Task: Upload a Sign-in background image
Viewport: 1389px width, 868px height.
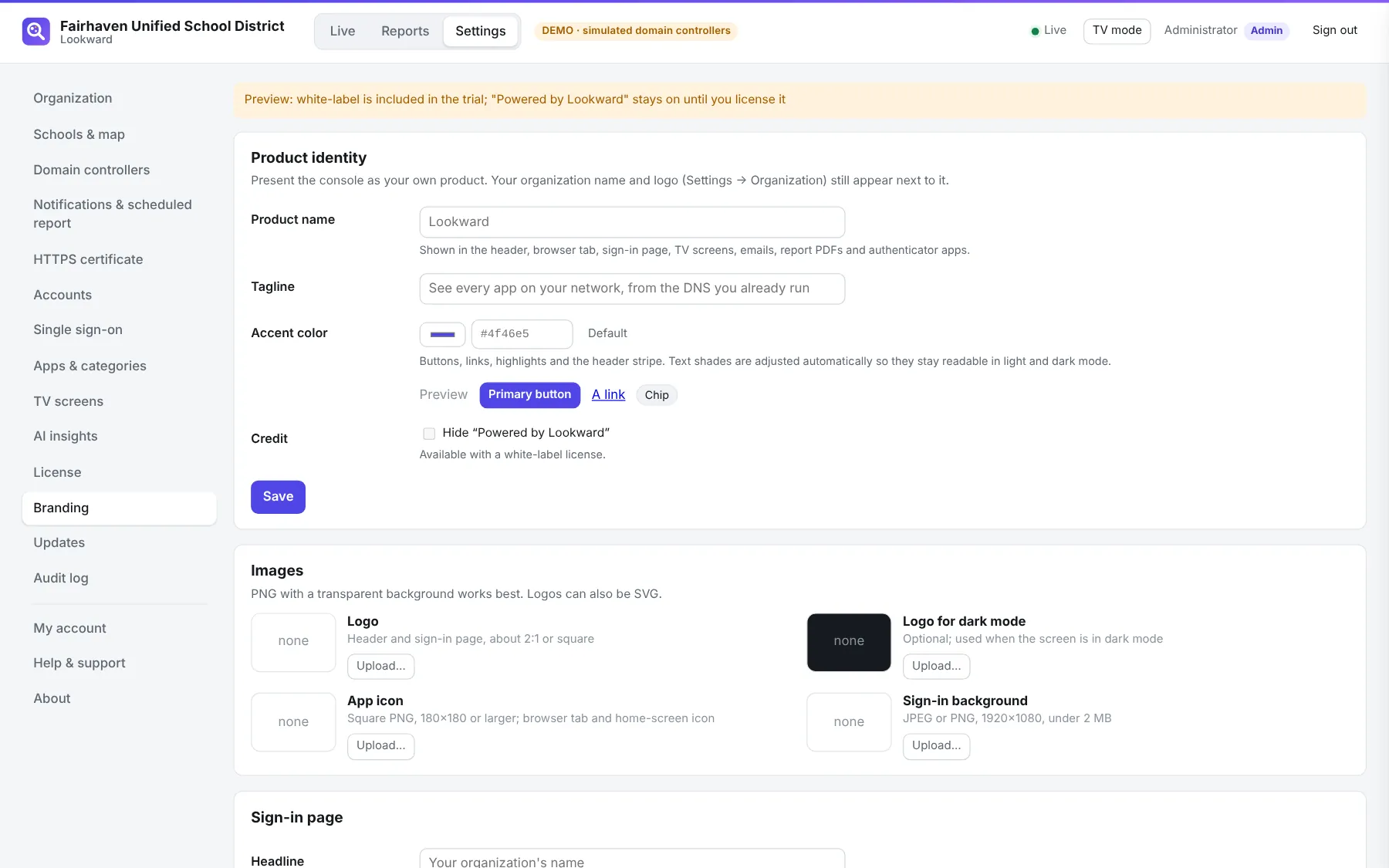Action: (x=936, y=746)
